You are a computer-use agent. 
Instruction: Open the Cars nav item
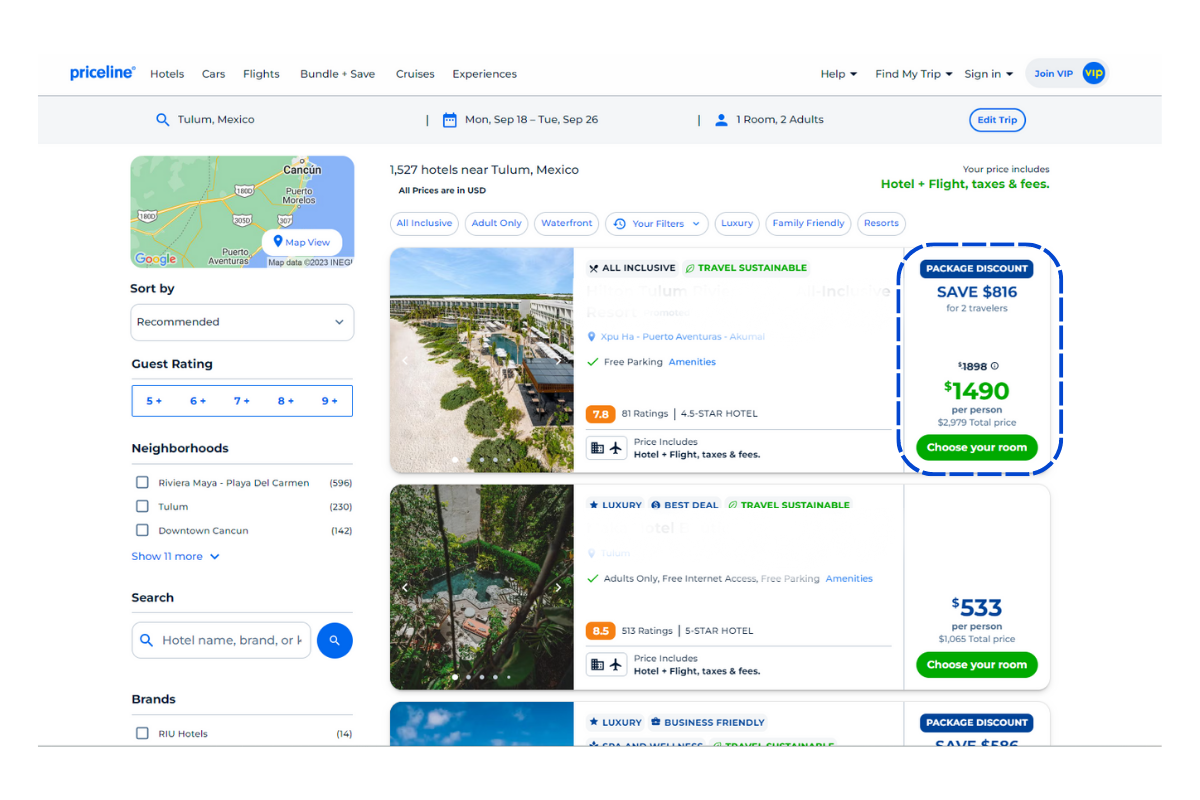coord(213,74)
